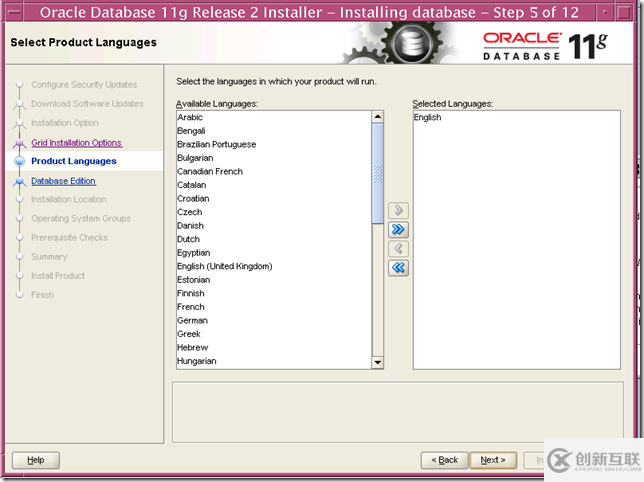The width and height of the screenshot is (644, 482).
Task: Select Arabic in Available Languages
Action: click(x=274, y=117)
